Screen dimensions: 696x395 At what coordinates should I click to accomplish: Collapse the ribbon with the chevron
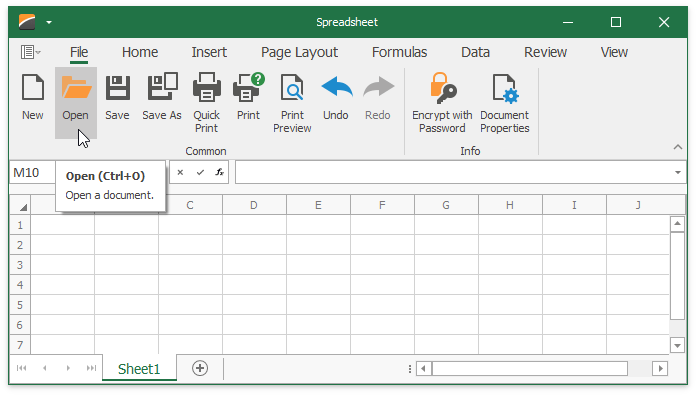678,147
